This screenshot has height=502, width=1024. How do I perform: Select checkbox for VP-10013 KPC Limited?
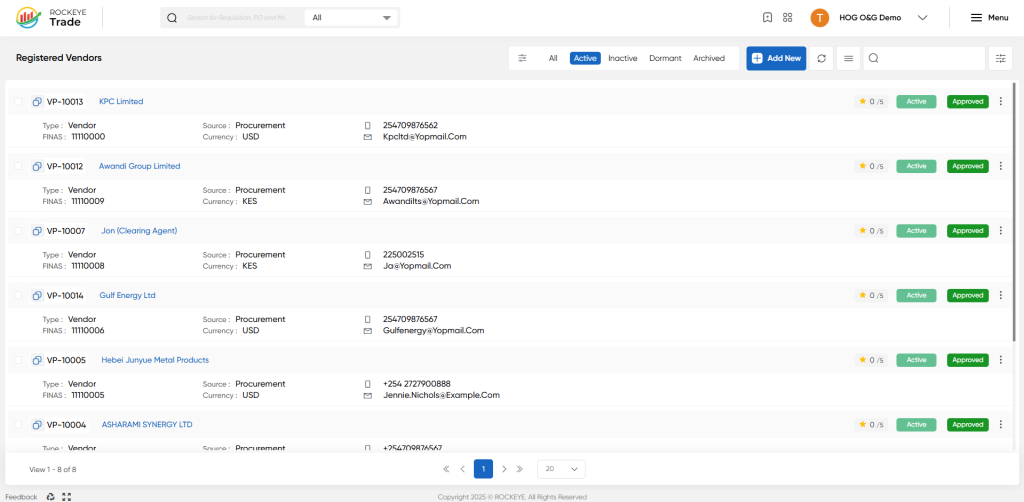[18, 102]
